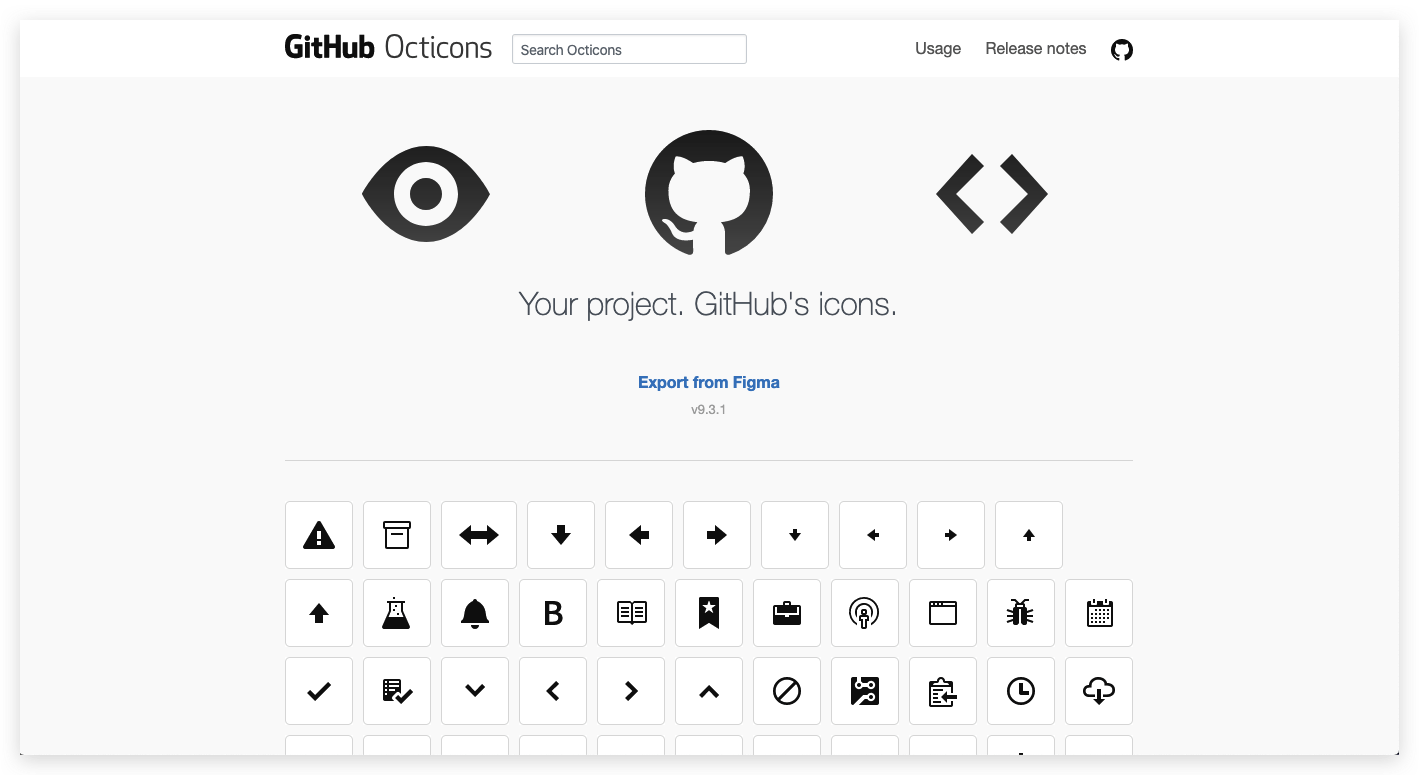Viewport: 1419px width, 775px height.
Task: Select the open book icon tile
Action: tap(631, 613)
